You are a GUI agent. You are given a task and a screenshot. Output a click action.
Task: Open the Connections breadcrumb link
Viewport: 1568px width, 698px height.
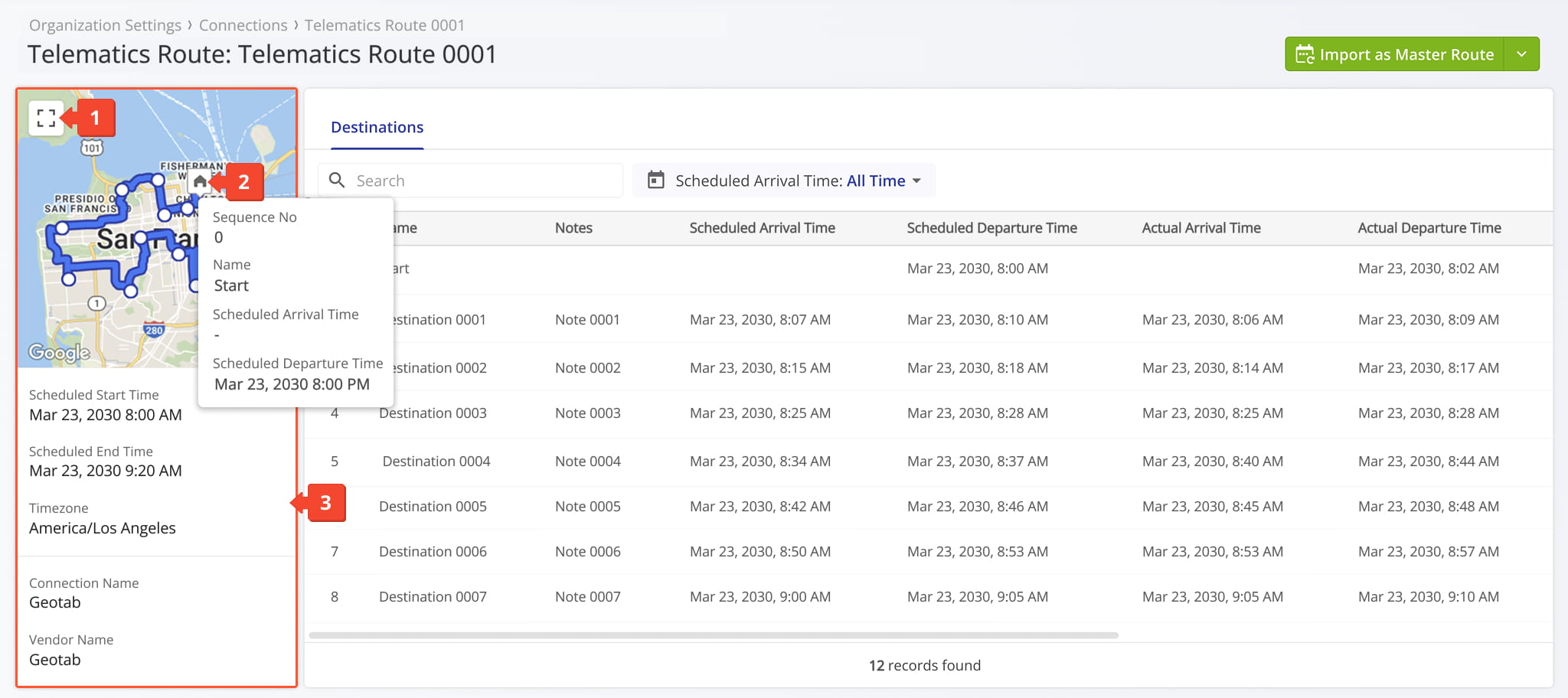(x=243, y=25)
